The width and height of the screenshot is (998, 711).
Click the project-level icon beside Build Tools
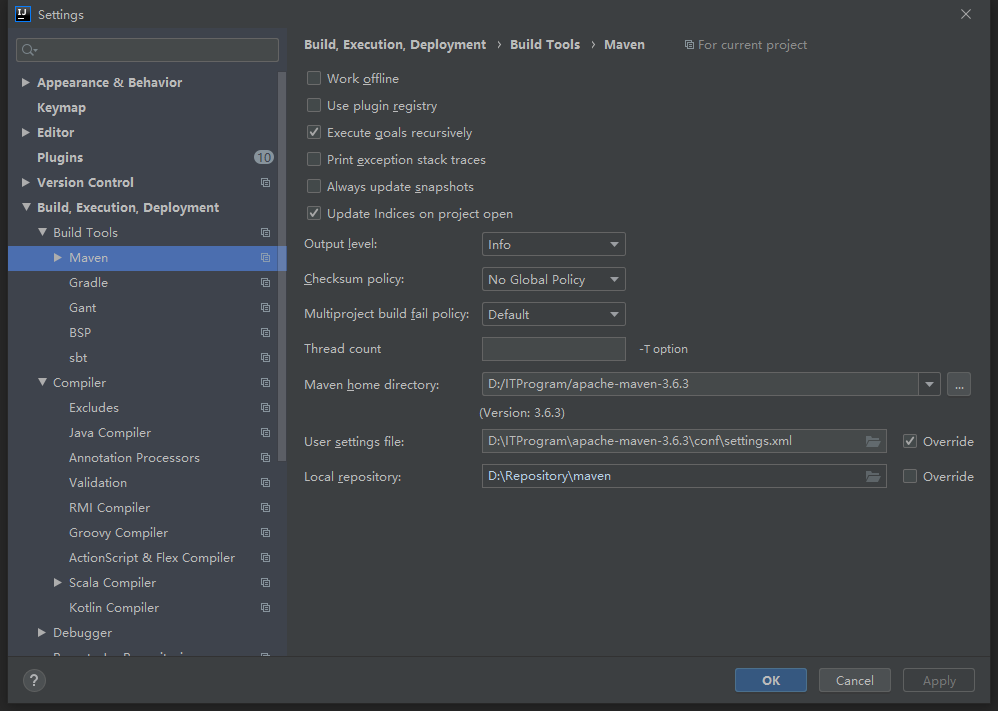click(x=265, y=233)
